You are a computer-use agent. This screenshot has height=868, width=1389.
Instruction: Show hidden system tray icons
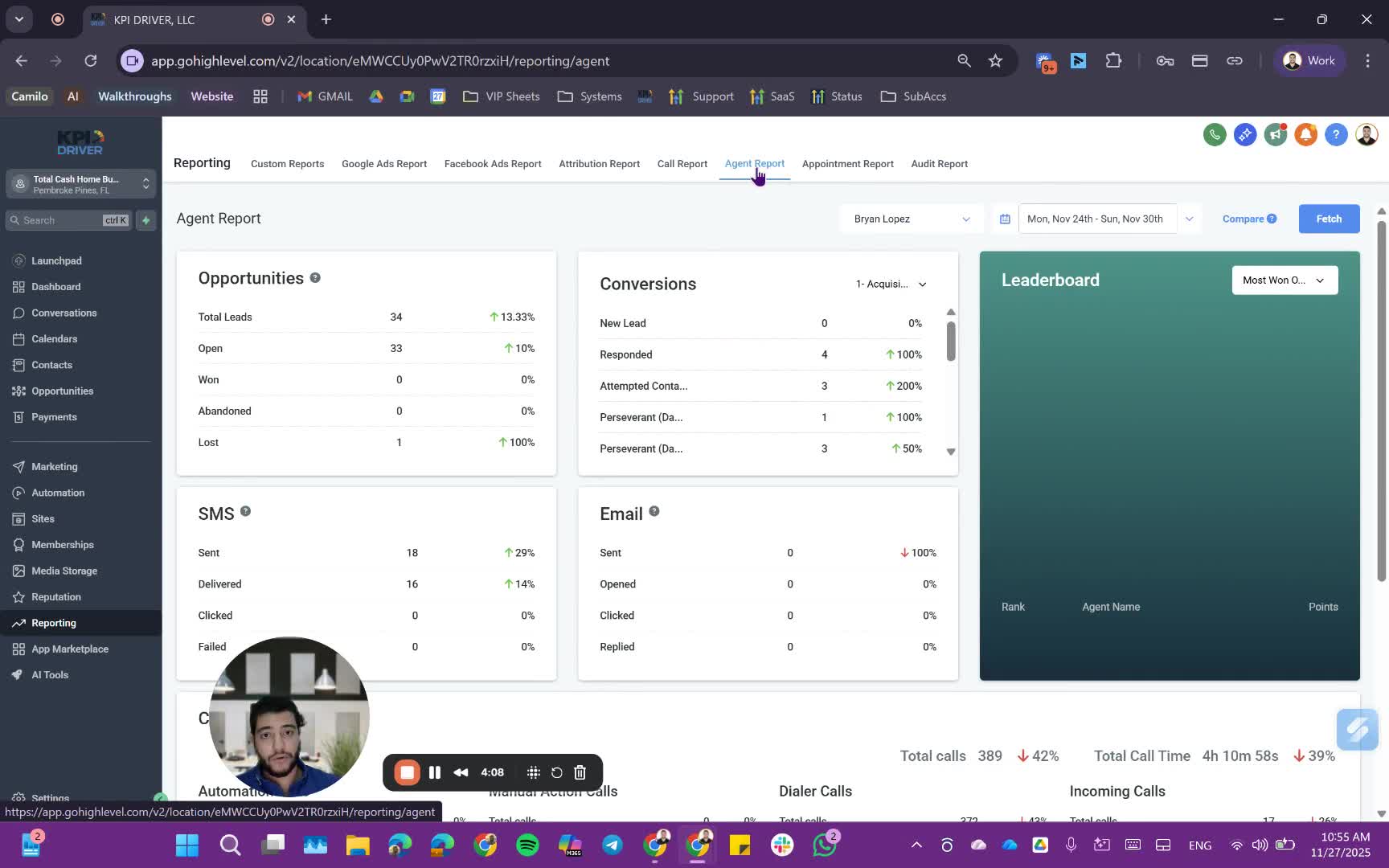click(916, 845)
